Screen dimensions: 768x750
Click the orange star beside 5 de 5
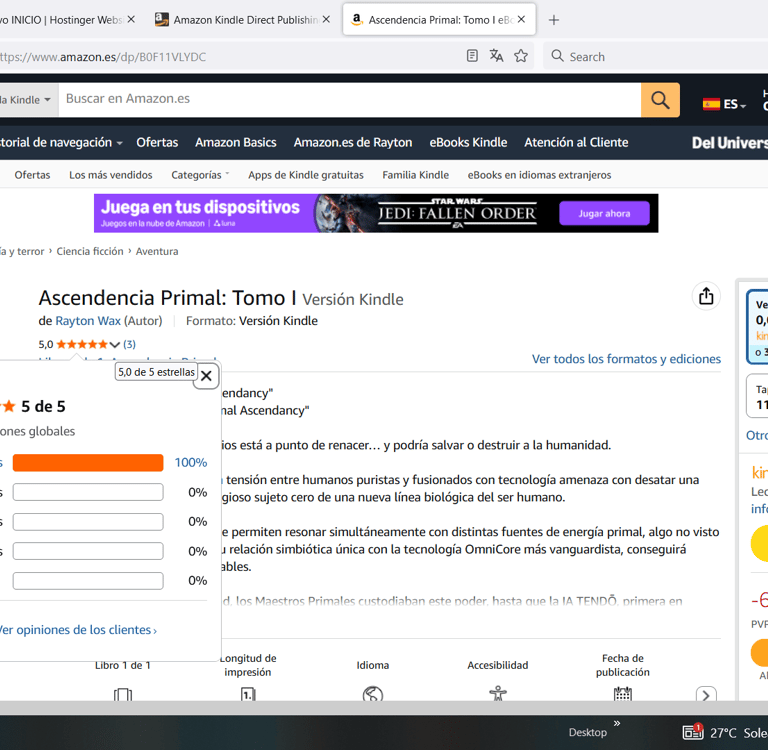point(8,406)
